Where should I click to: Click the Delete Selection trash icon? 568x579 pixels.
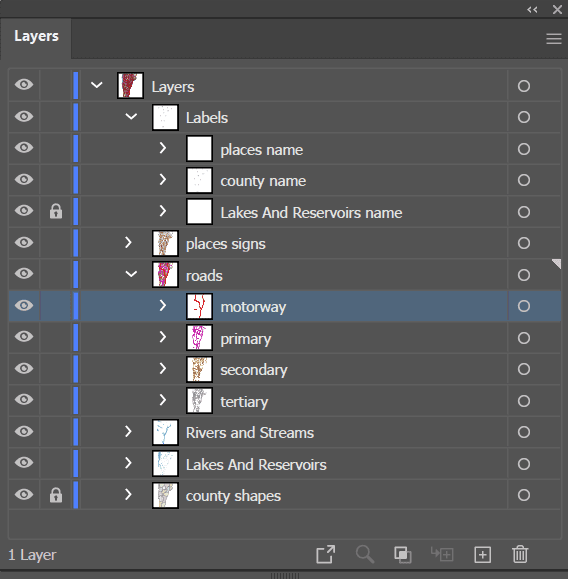click(520, 554)
